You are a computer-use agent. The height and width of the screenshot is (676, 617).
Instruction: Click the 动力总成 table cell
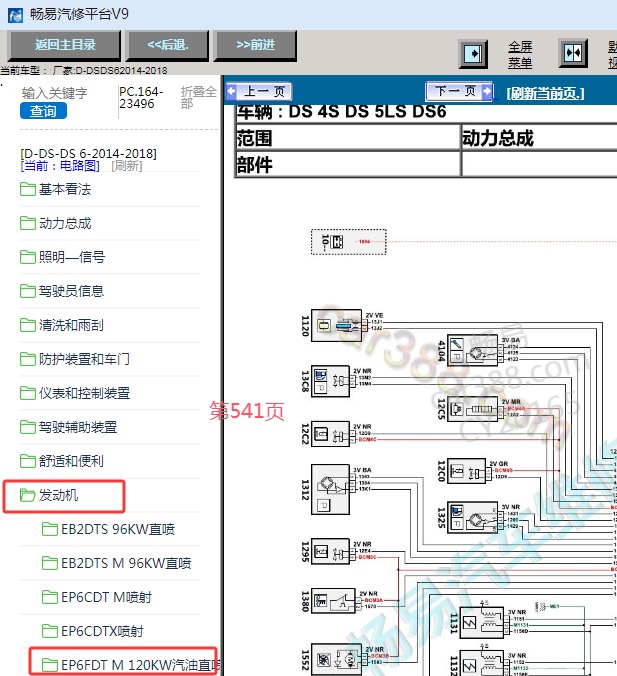(x=539, y=138)
